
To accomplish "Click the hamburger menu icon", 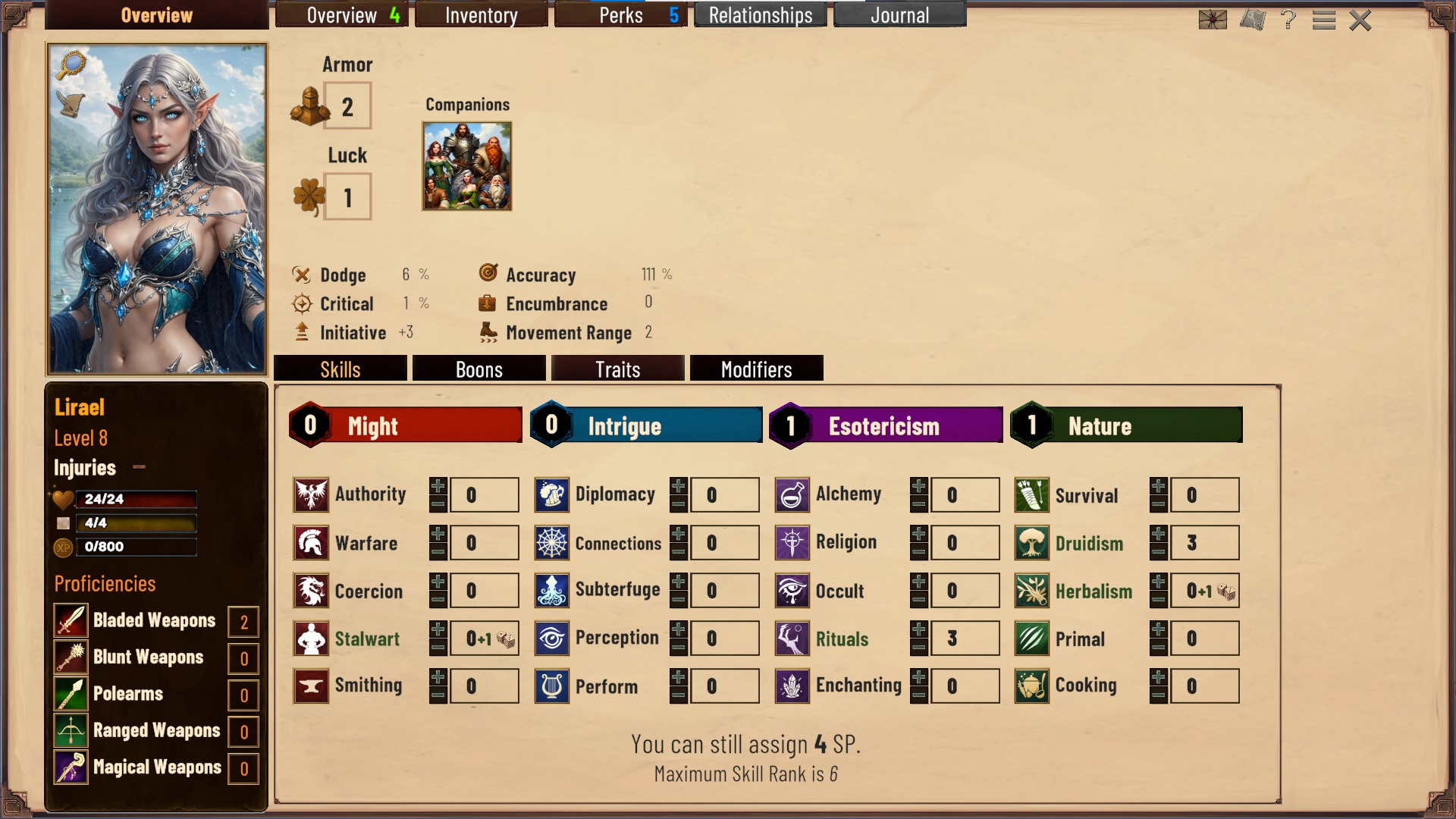I will (x=1324, y=20).
